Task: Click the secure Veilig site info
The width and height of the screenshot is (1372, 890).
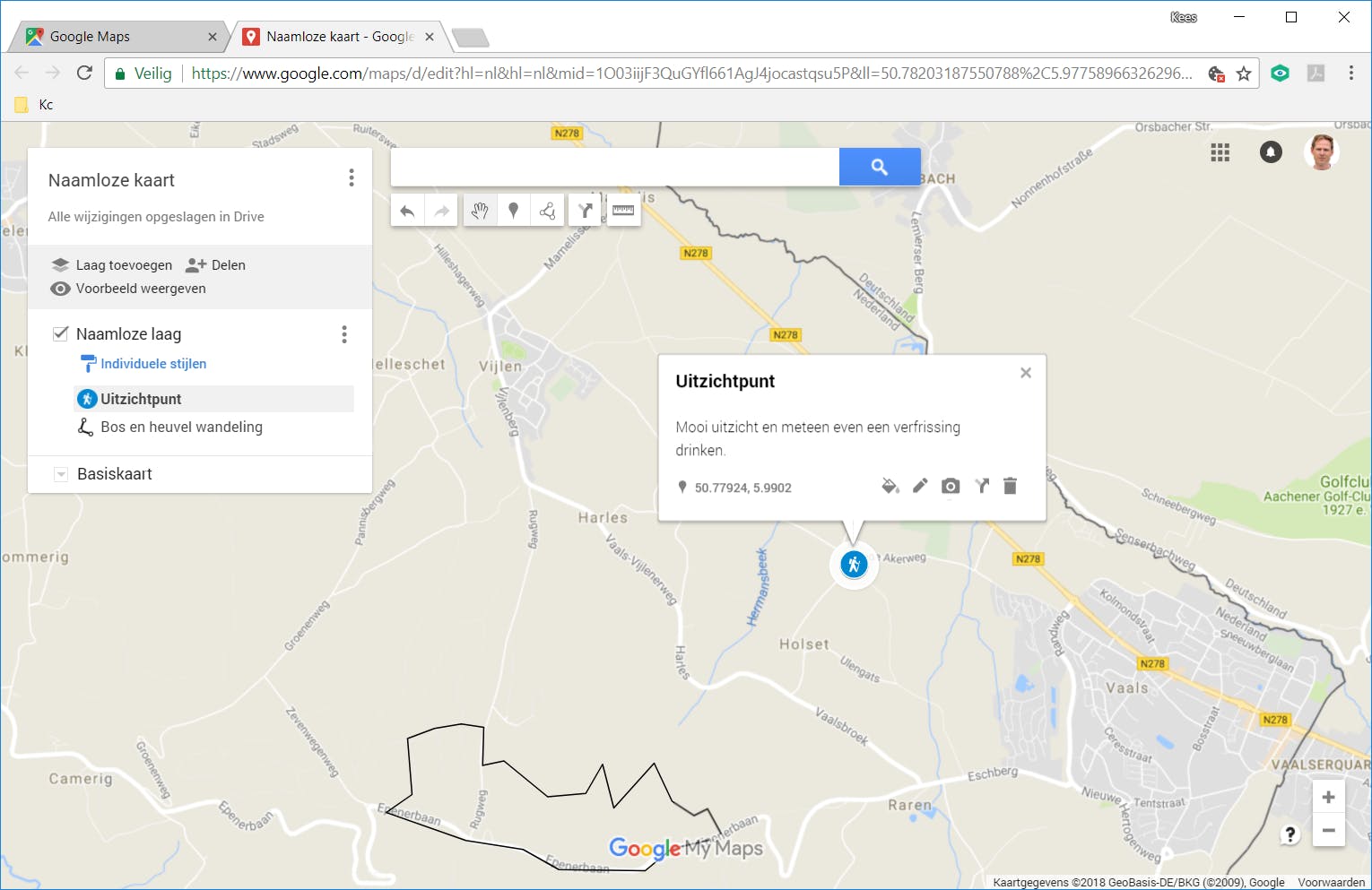Action: [143, 73]
